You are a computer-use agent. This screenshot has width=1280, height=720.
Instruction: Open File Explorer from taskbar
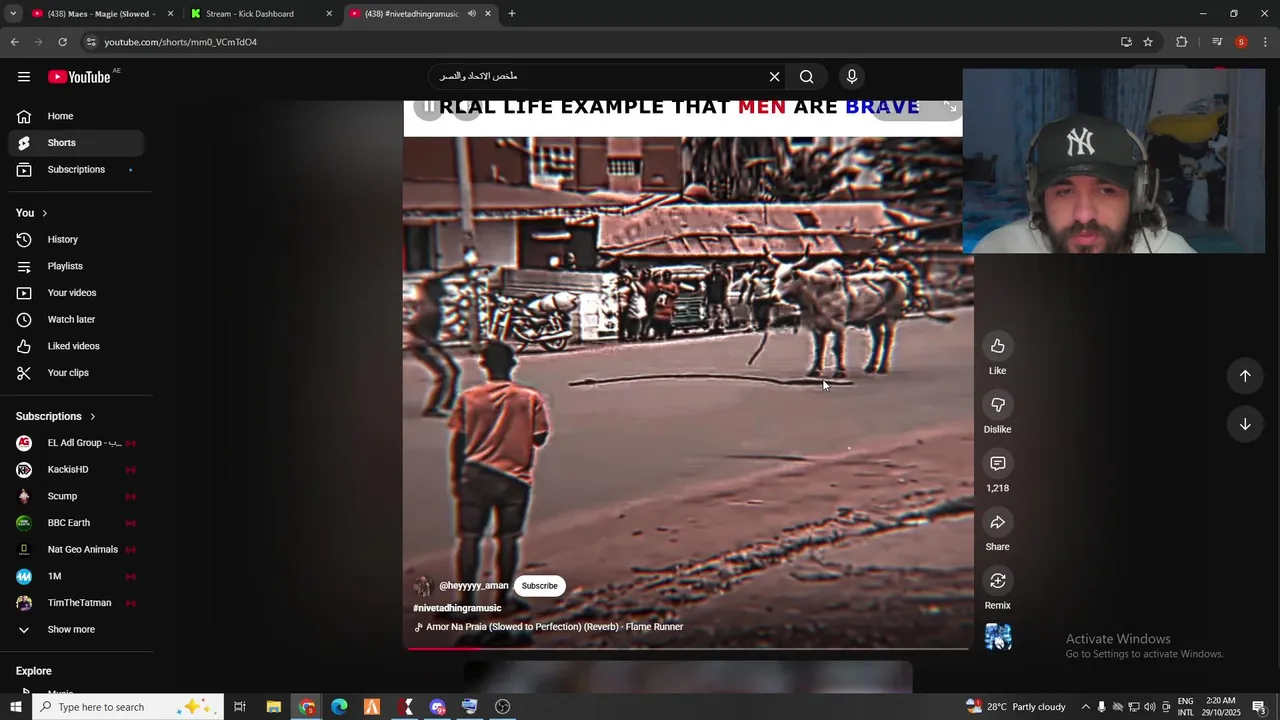(273, 707)
